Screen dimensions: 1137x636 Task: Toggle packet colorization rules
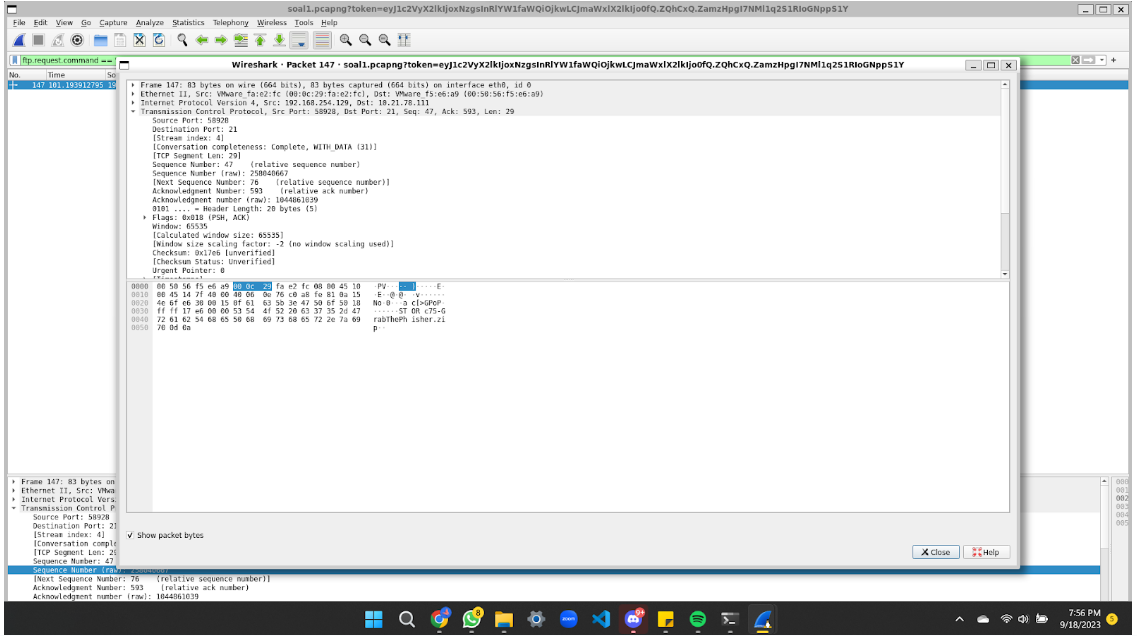322,41
